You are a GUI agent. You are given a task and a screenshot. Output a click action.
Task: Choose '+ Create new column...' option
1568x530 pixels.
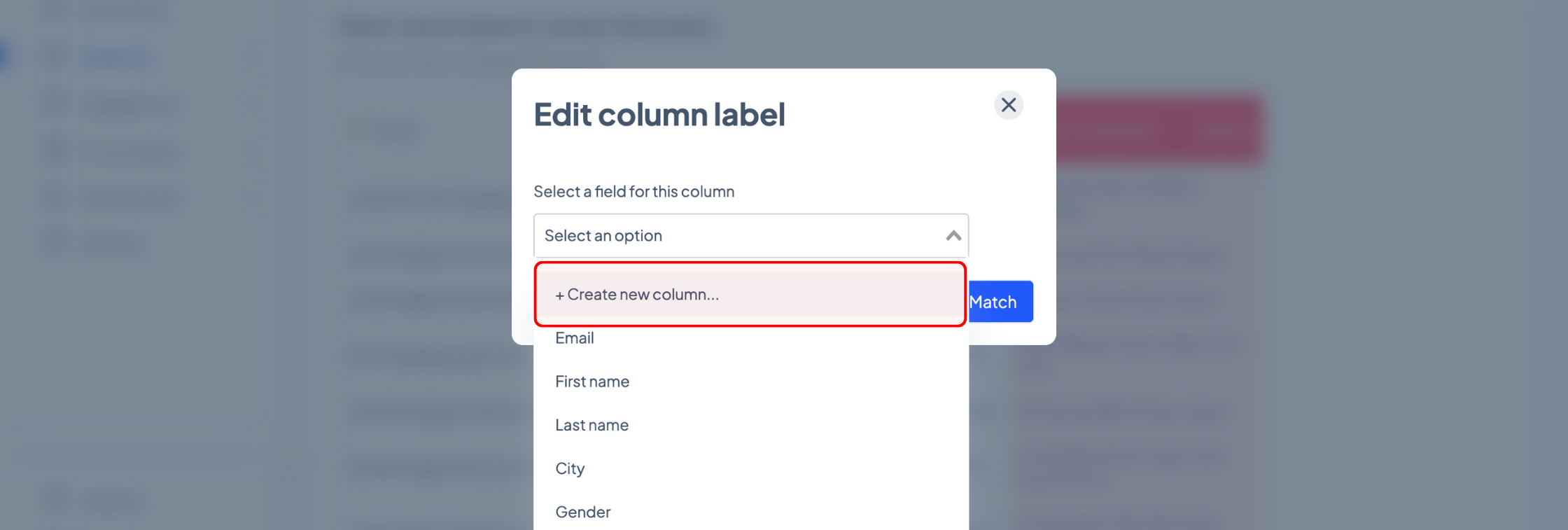[x=750, y=294]
